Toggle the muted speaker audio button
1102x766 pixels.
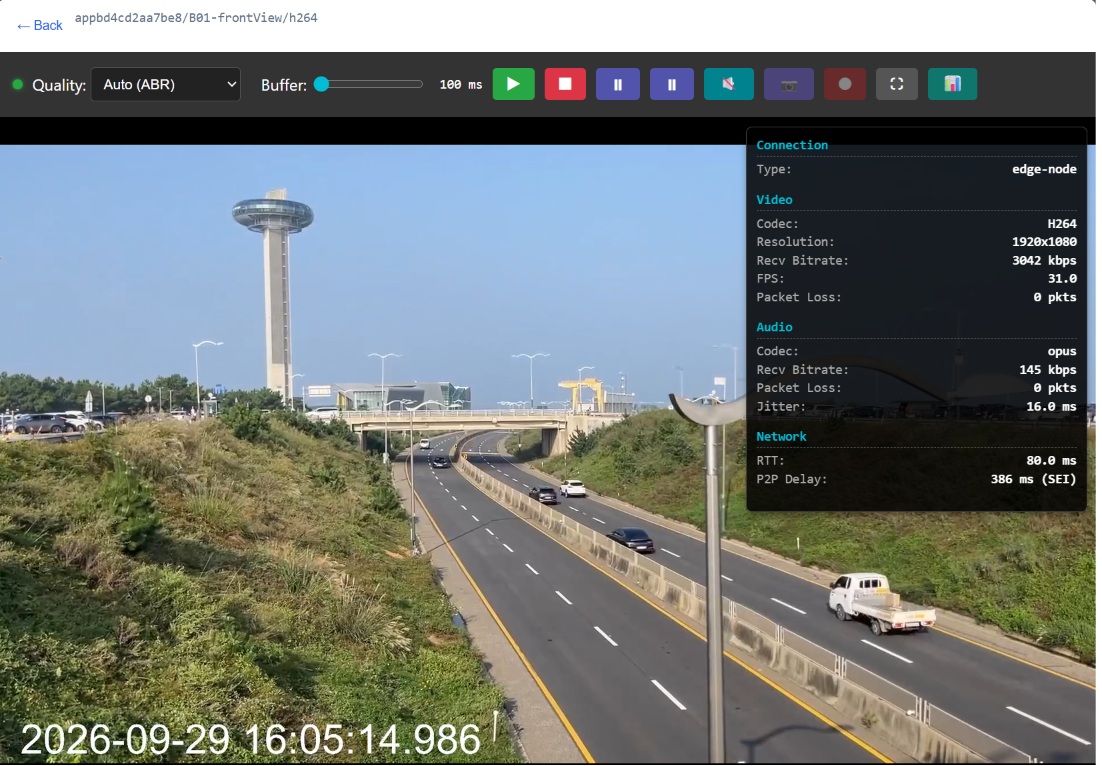pyautogui.click(x=729, y=84)
